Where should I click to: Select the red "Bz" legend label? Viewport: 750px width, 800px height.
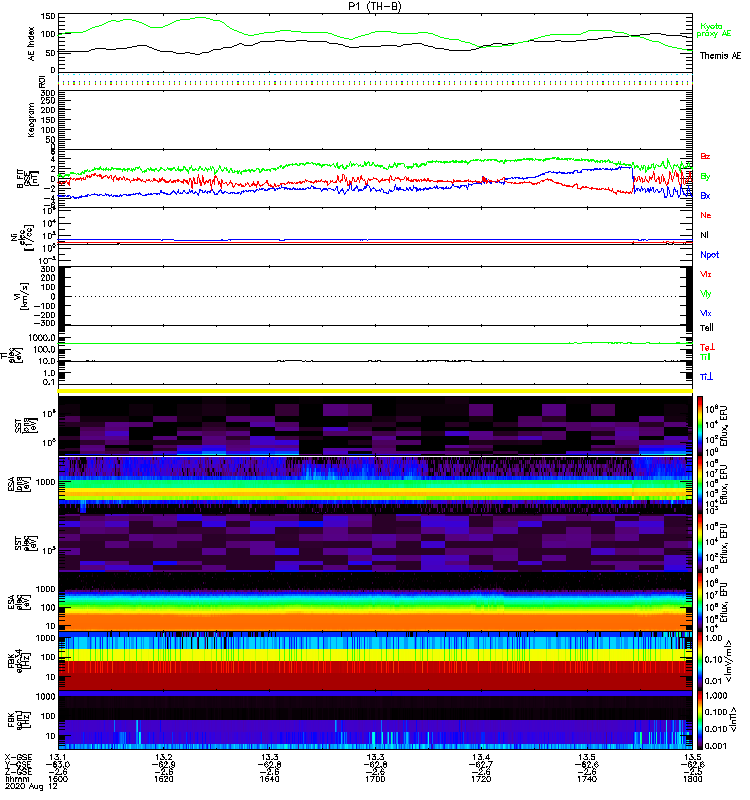[705, 156]
